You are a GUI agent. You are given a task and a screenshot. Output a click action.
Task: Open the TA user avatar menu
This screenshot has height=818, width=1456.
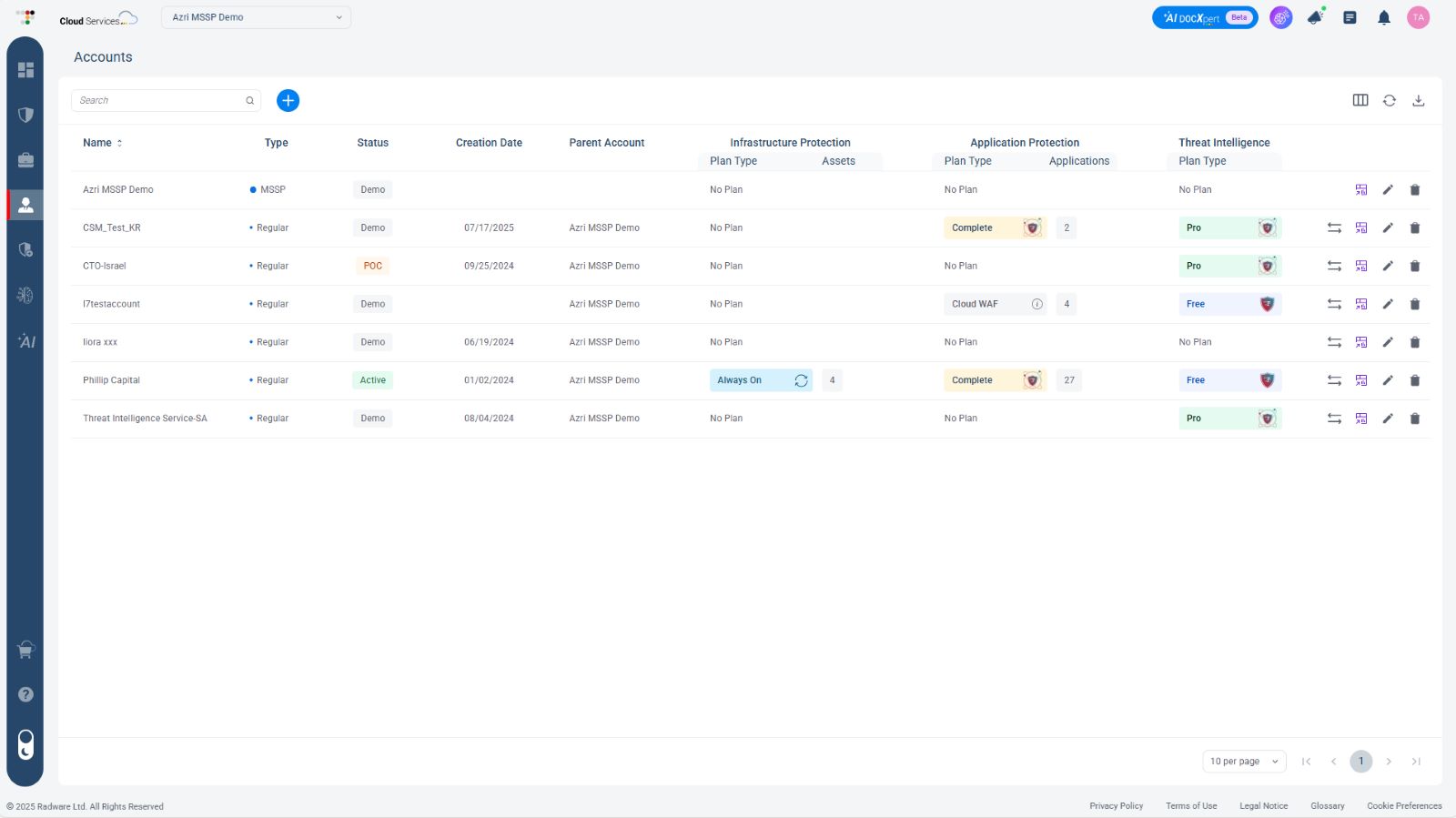[1418, 17]
